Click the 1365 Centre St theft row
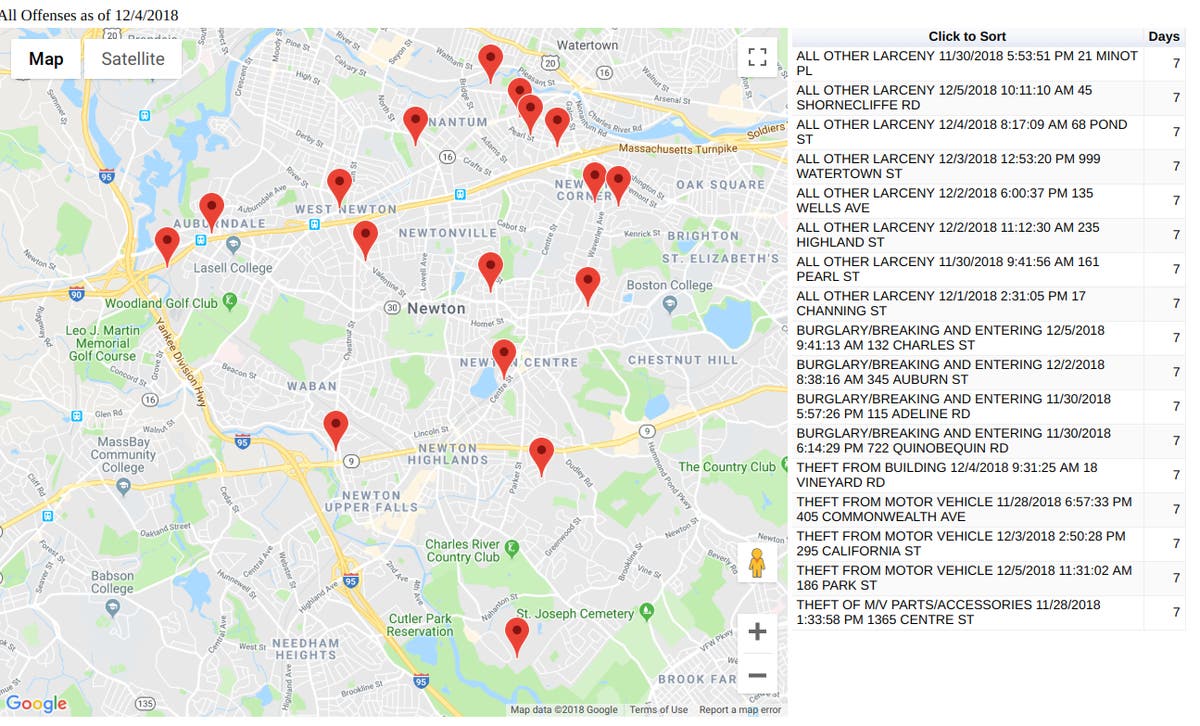This screenshot has height=726, width=1200. [966, 612]
